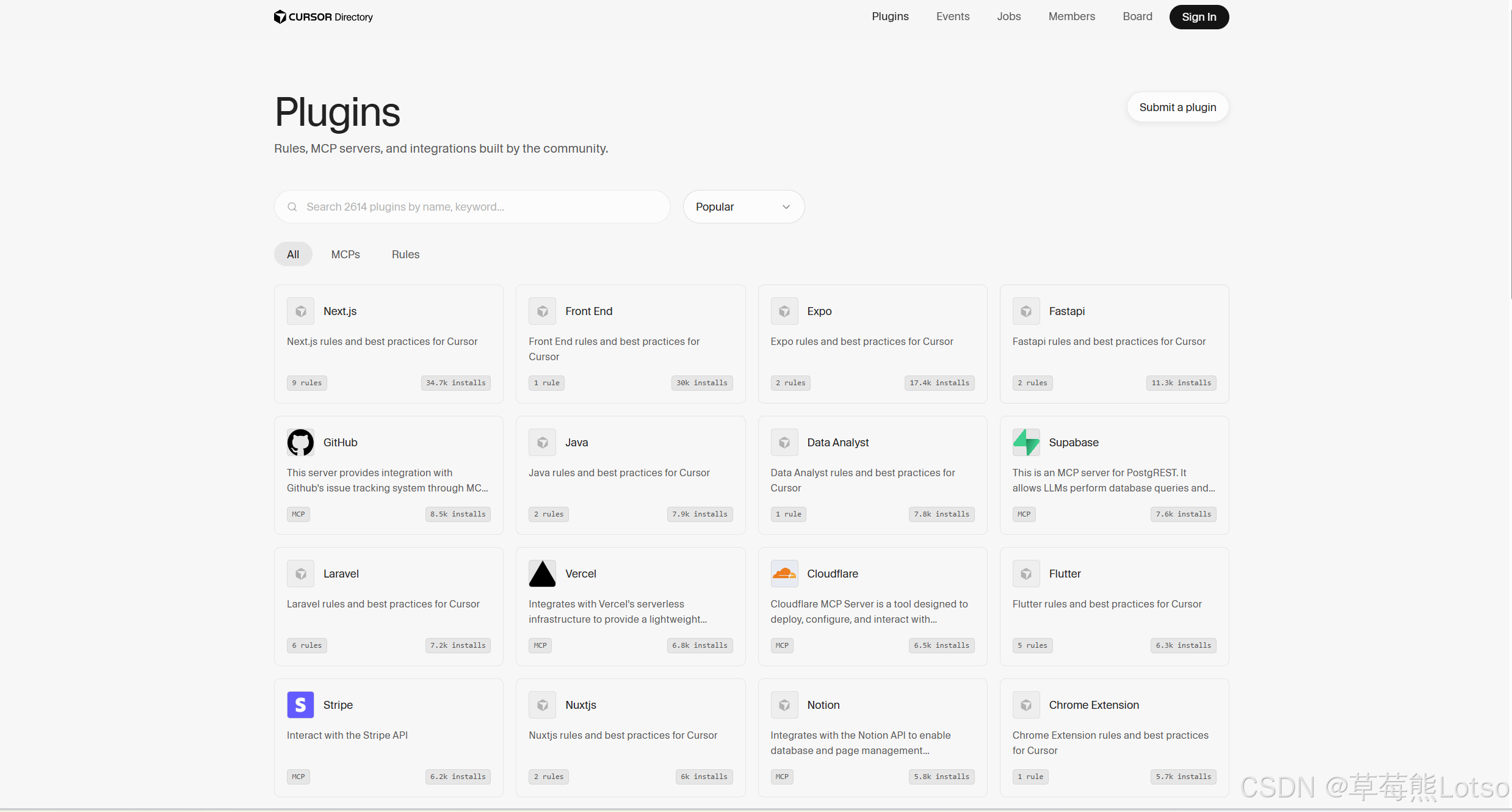
Task: Select the All filter tab
Action: pos(293,255)
